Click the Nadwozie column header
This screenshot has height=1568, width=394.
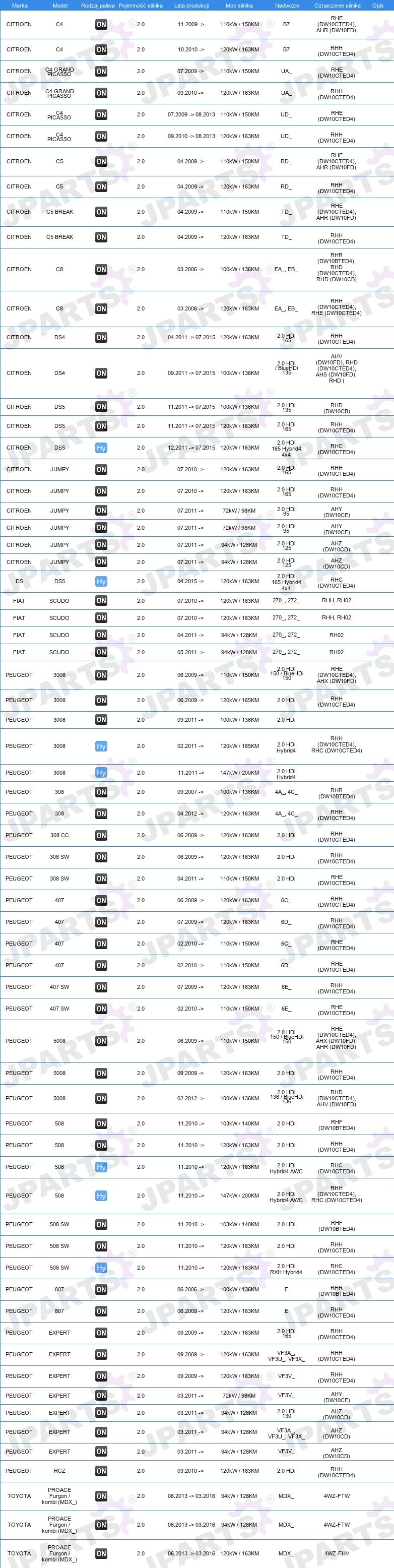[x=287, y=6]
